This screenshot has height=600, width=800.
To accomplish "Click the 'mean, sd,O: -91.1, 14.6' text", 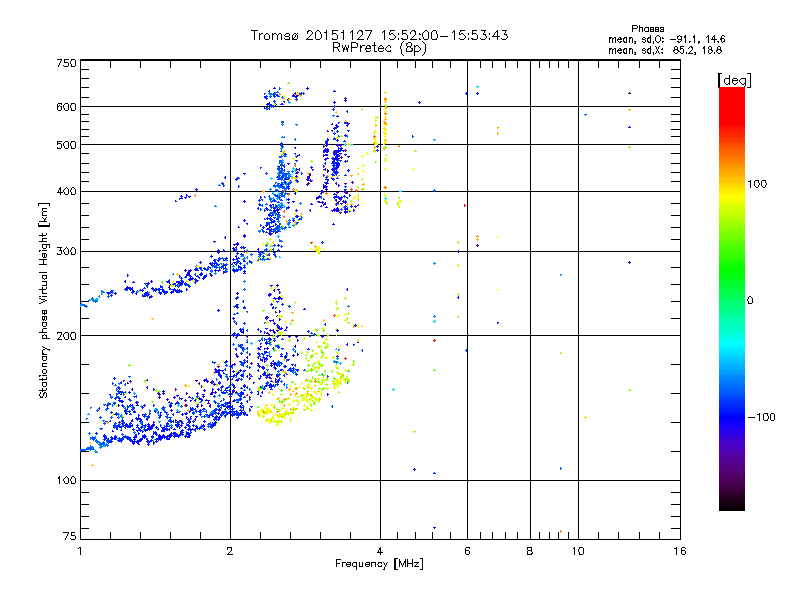I will pos(666,39).
